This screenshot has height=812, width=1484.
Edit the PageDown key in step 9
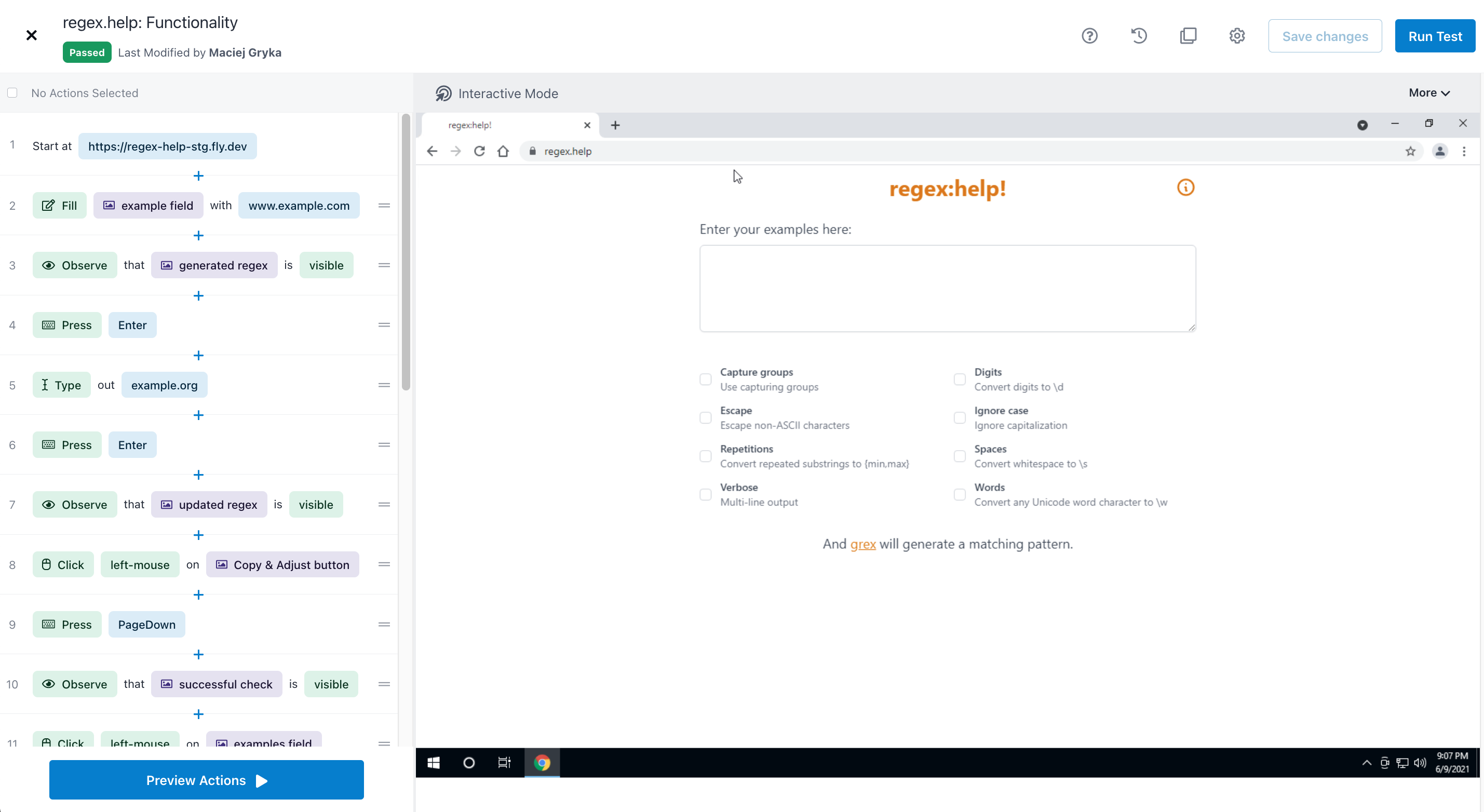click(x=147, y=624)
